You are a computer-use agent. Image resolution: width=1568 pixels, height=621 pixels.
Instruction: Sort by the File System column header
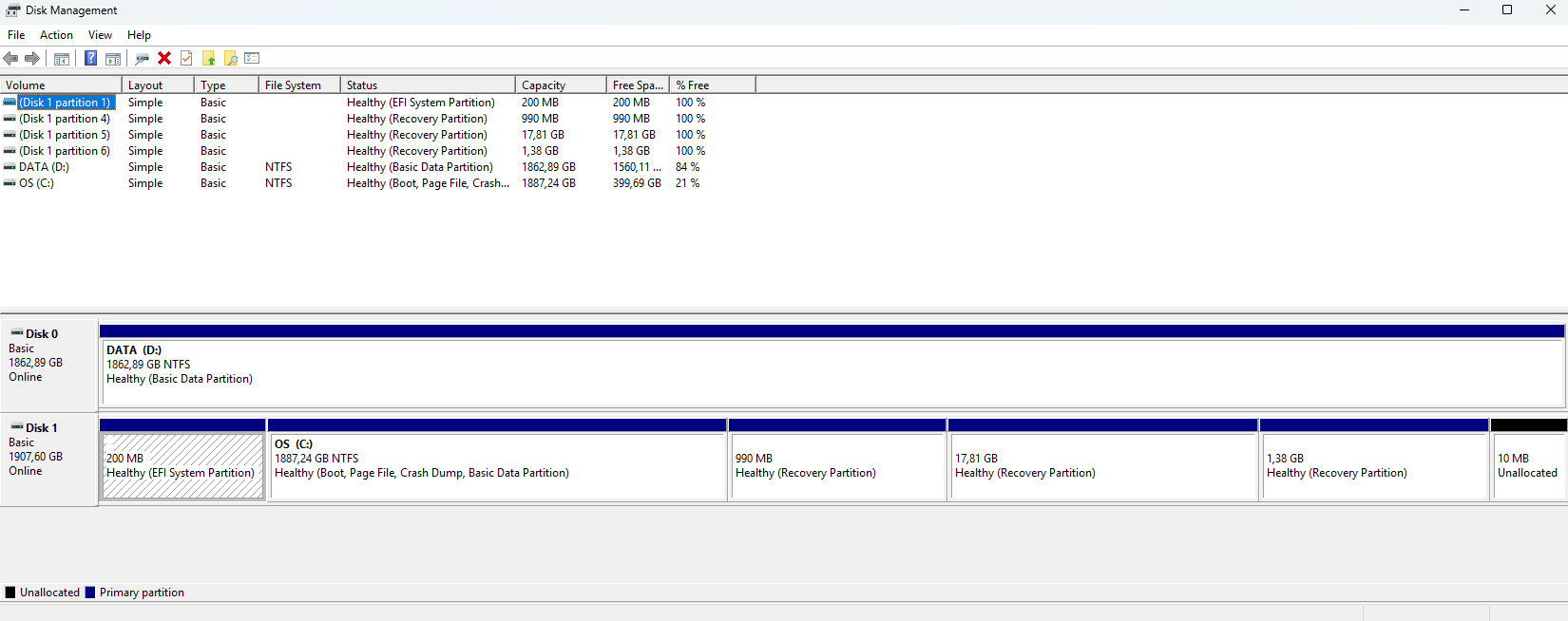point(299,85)
